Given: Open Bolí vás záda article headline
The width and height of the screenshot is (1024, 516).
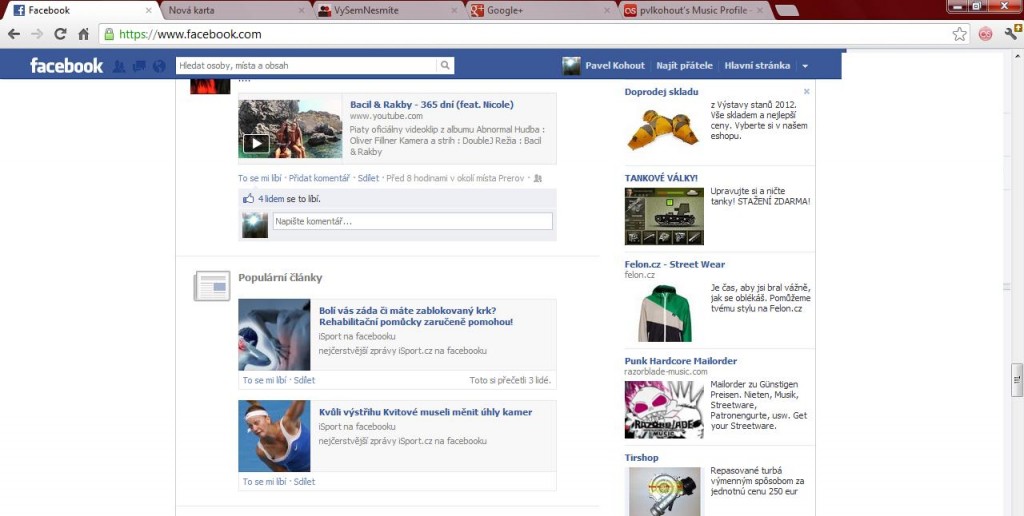Looking at the screenshot, I should click(x=416, y=316).
